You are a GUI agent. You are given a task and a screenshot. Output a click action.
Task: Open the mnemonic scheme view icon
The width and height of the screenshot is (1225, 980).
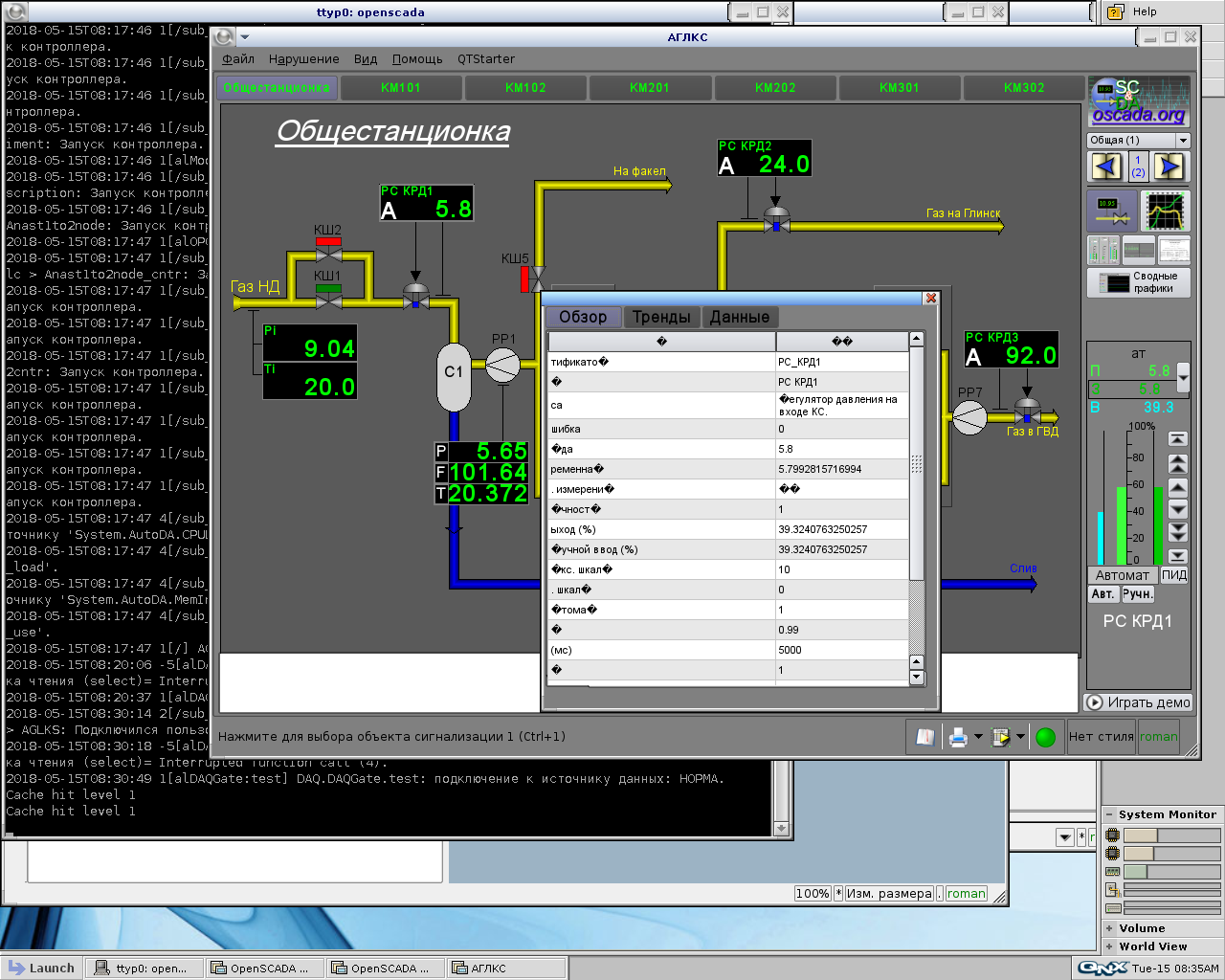click(1111, 211)
